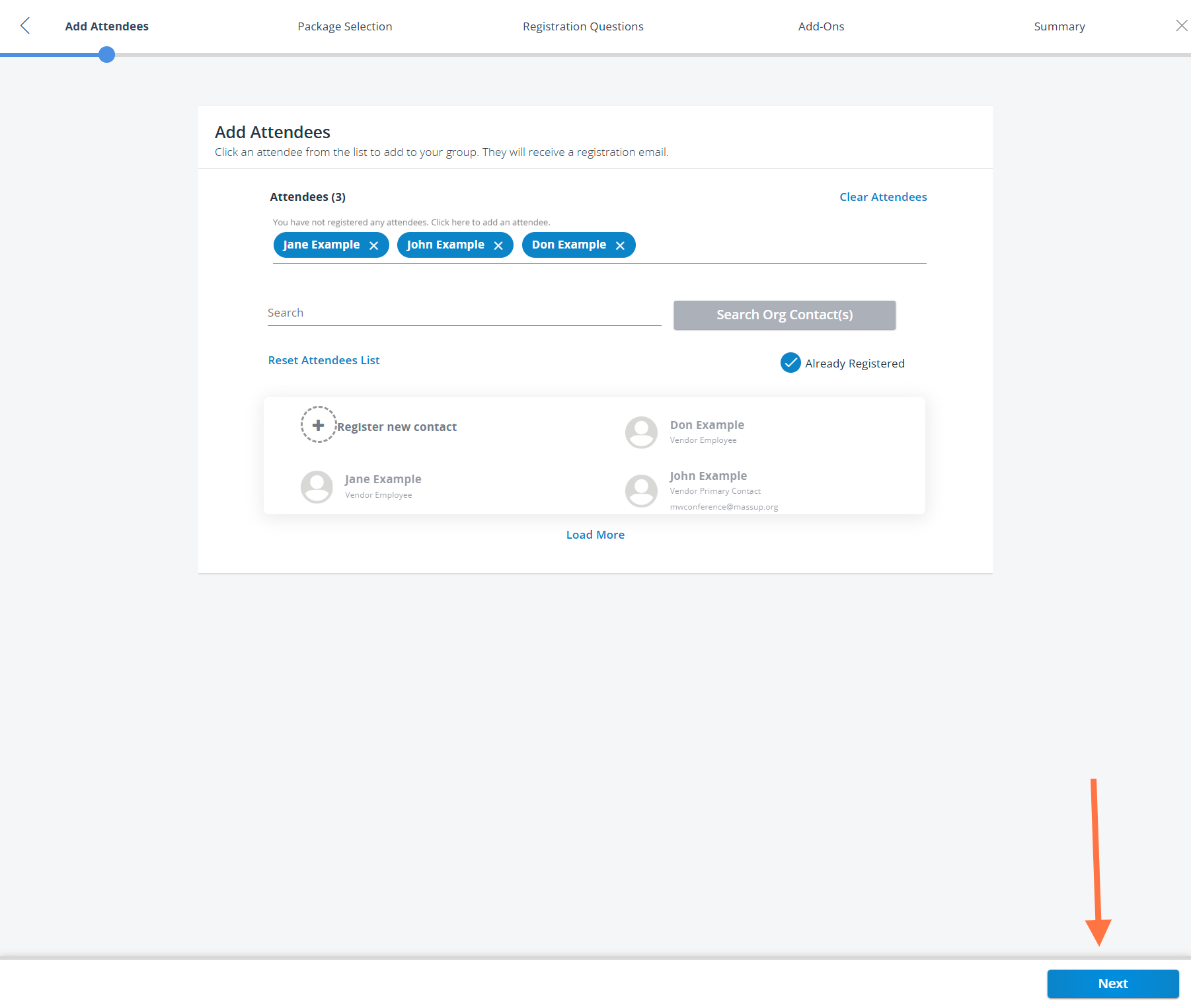Select the Register new contact label
Image resolution: width=1191 pixels, height=1008 pixels.
(397, 427)
